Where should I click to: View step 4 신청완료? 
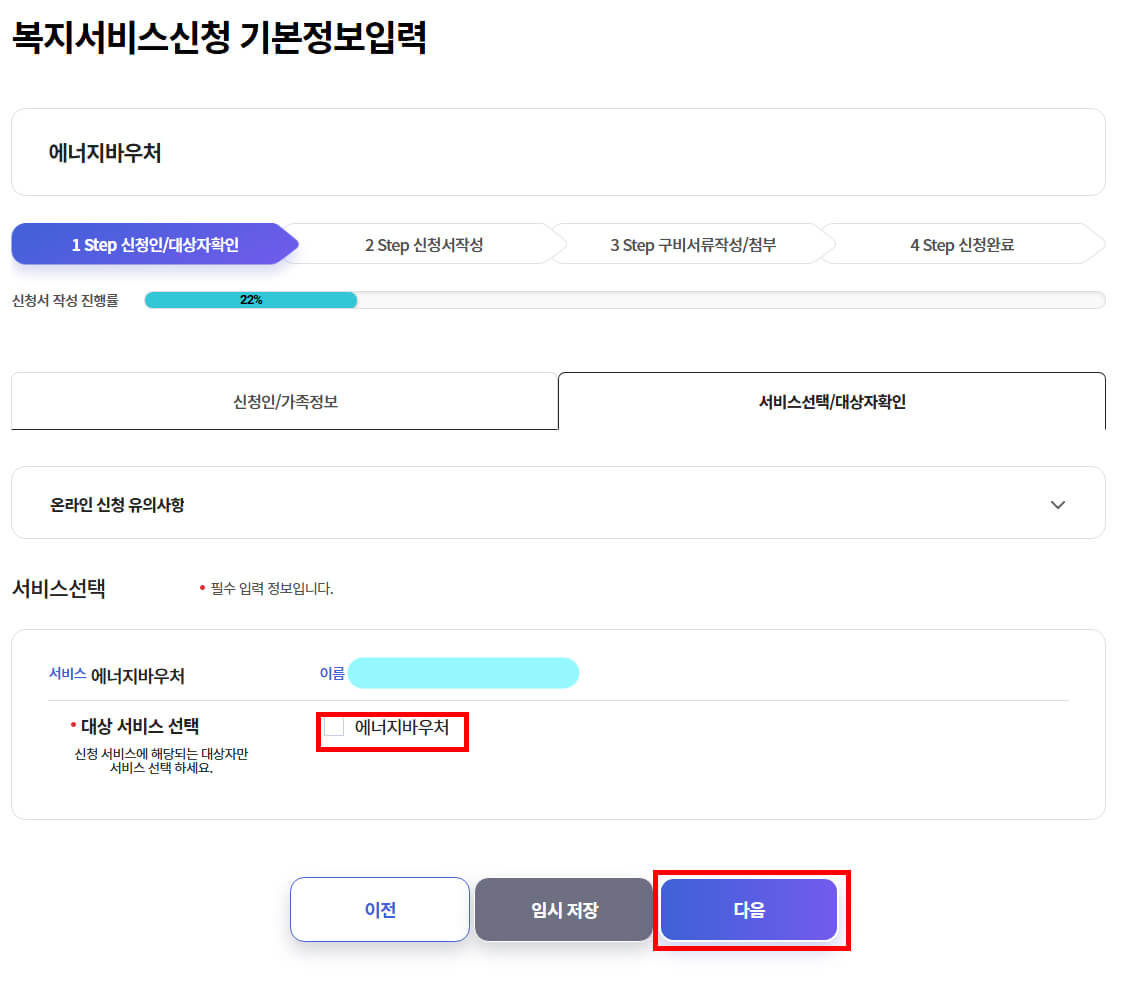[960, 243]
